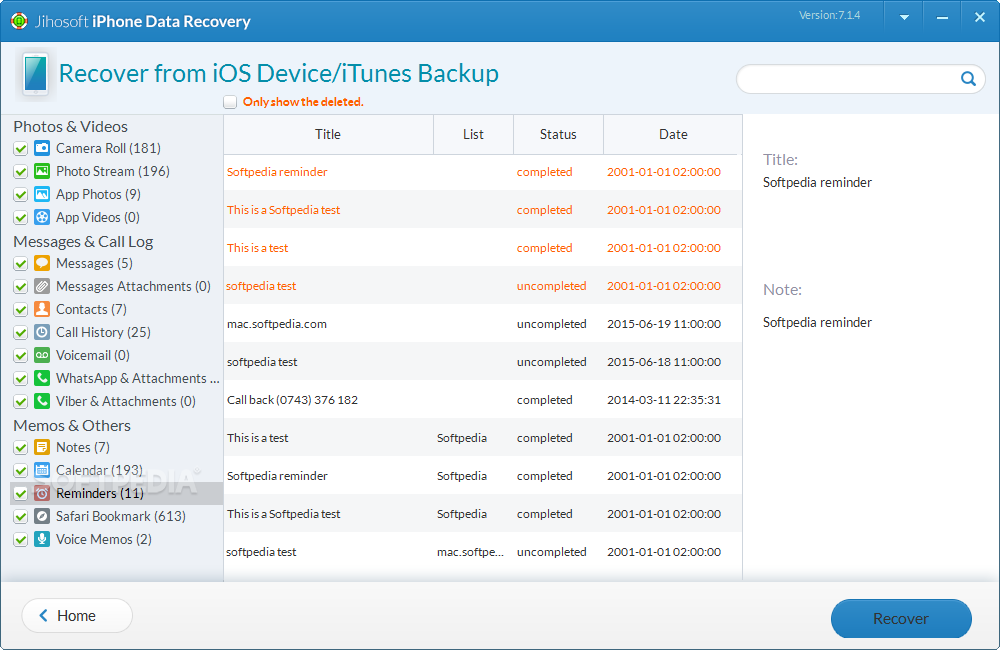Click the Safari Bookmark compass icon

[x=42, y=516]
